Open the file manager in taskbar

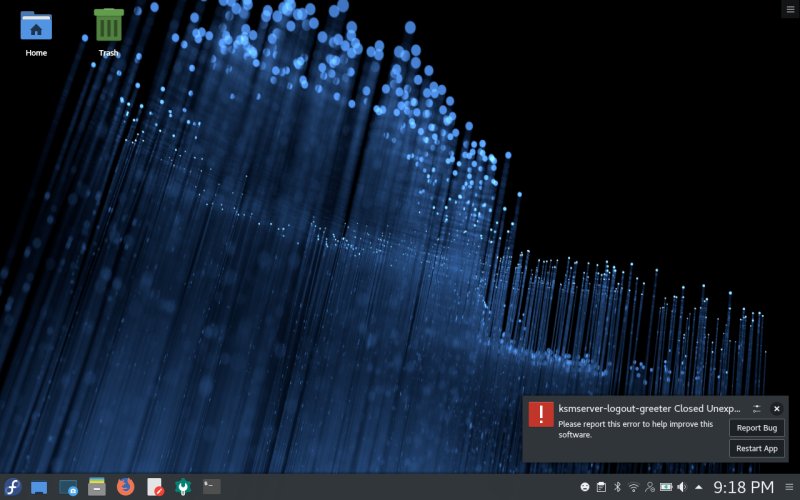pos(96,487)
